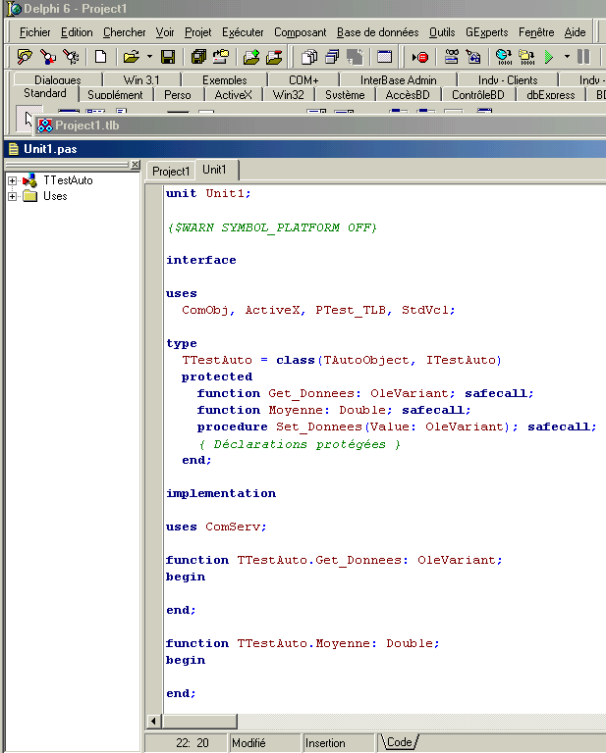Open the Fichier menu
Image resolution: width=606 pixels, height=753 pixels.
click(35, 32)
